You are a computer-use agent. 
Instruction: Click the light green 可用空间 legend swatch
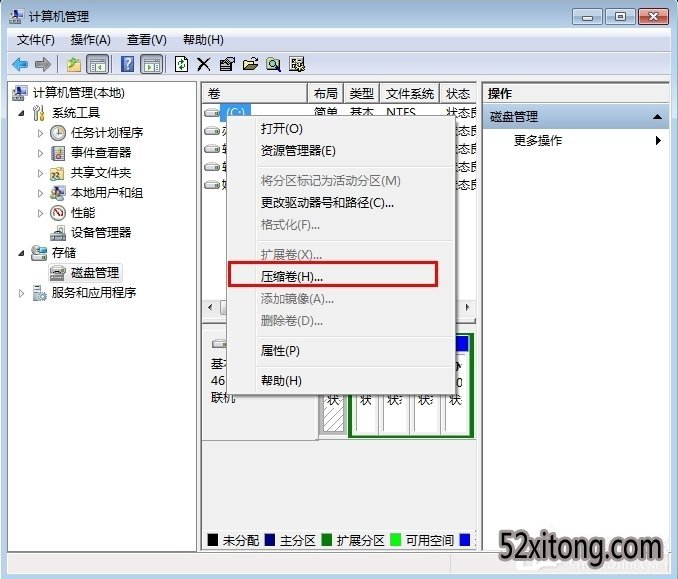point(395,540)
